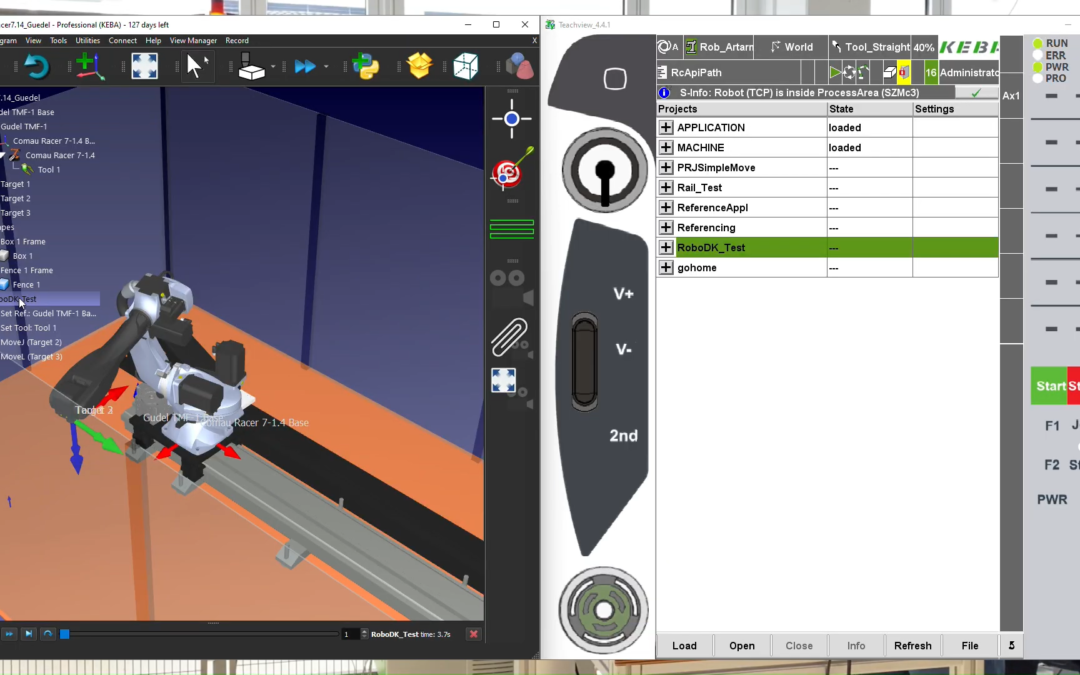
Task: Click the 3D shapes icon in toolbar
Action: tap(519, 67)
